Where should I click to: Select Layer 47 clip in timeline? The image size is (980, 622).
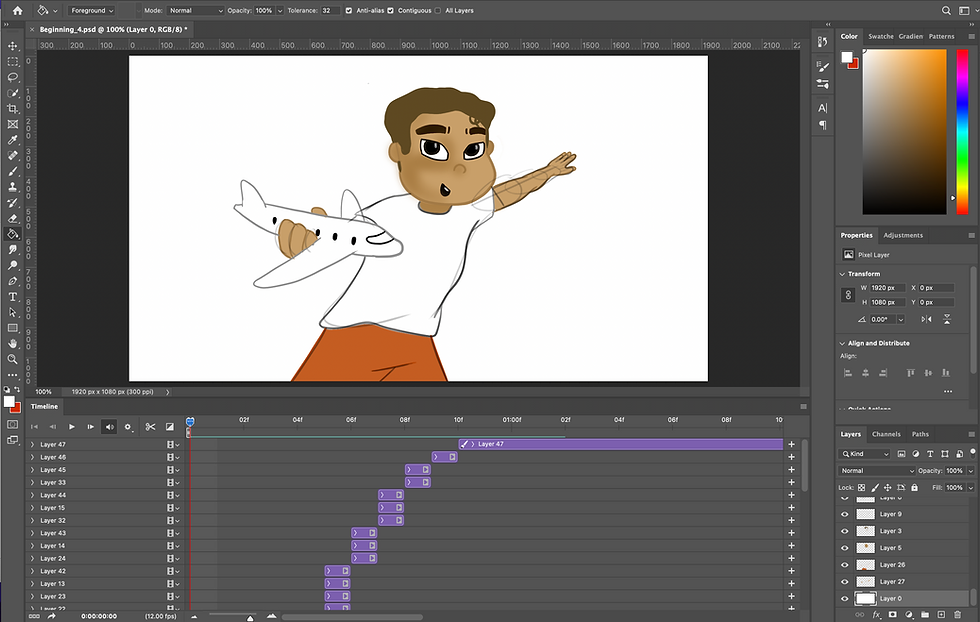pyautogui.click(x=621, y=444)
